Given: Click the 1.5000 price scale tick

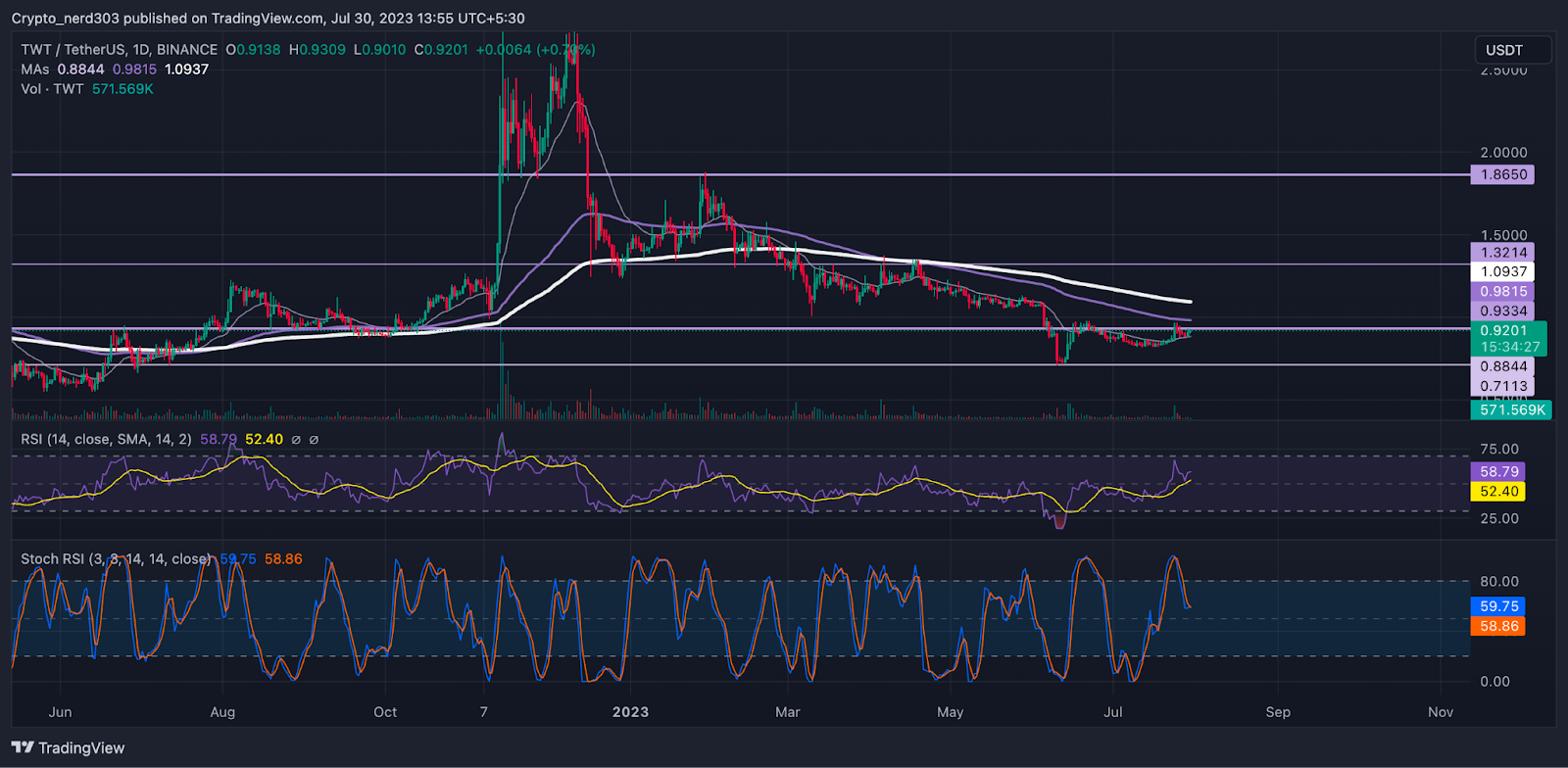Looking at the screenshot, I should click(1503, 235).
